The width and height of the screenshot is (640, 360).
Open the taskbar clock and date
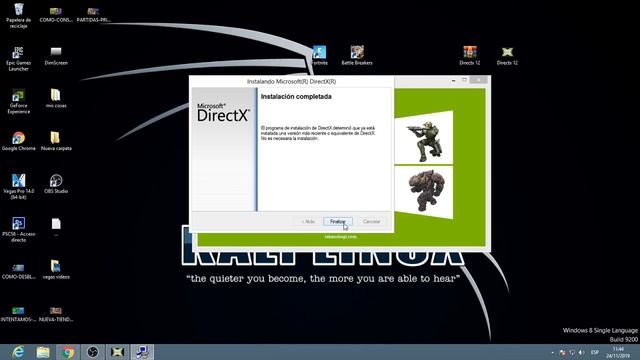point(618,353)
